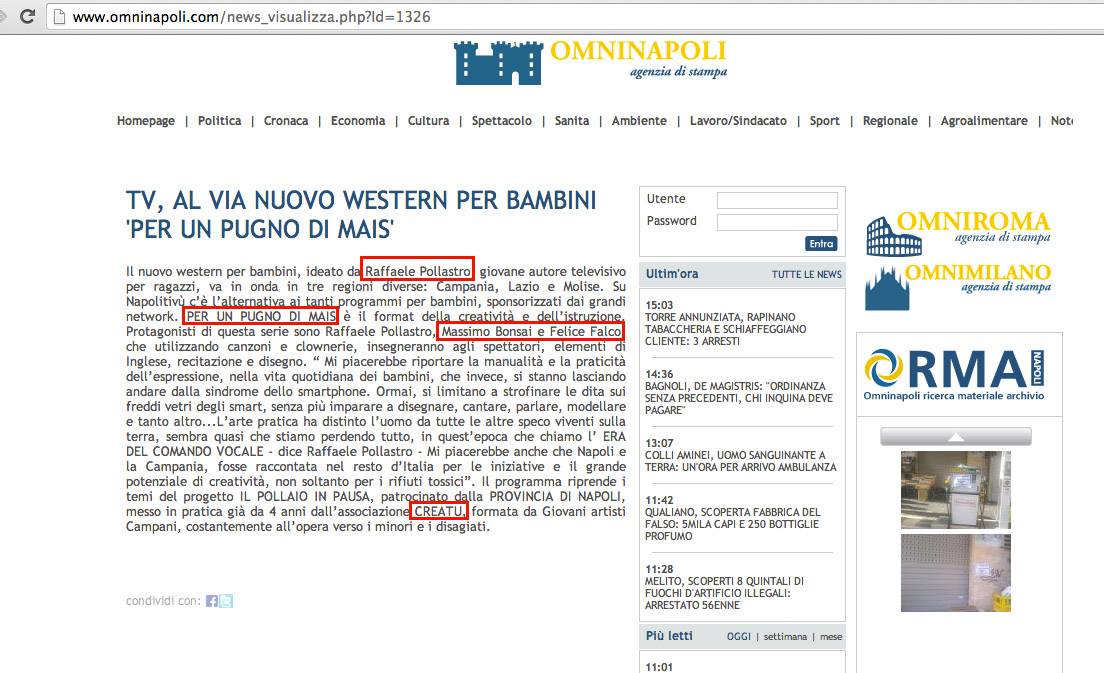
Task: Select OGGI in Più letti
Action: point(739,636)
